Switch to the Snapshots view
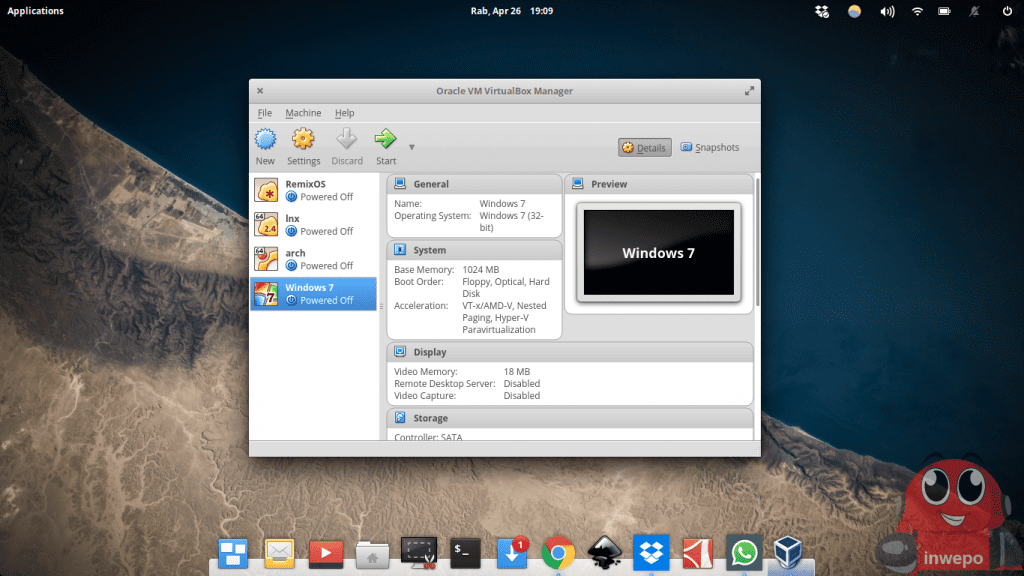 [710, 148]
